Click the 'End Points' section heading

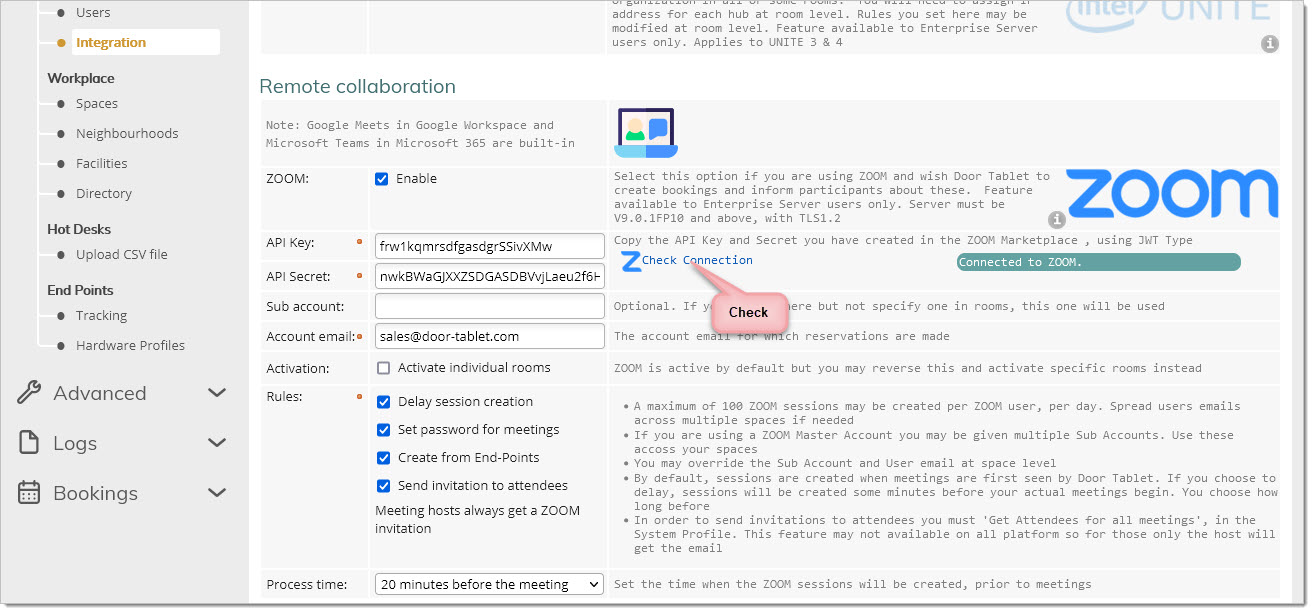point(80,290)
